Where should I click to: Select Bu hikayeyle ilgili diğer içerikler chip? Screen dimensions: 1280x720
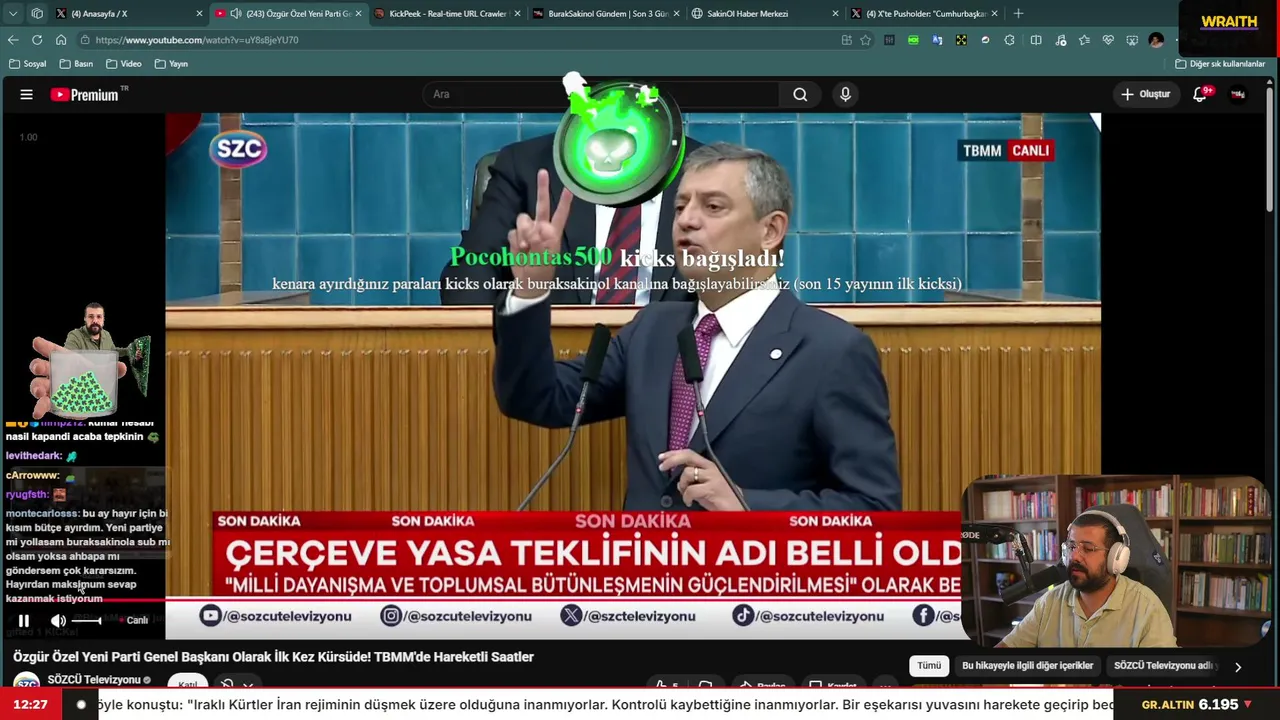point(1027,666)
